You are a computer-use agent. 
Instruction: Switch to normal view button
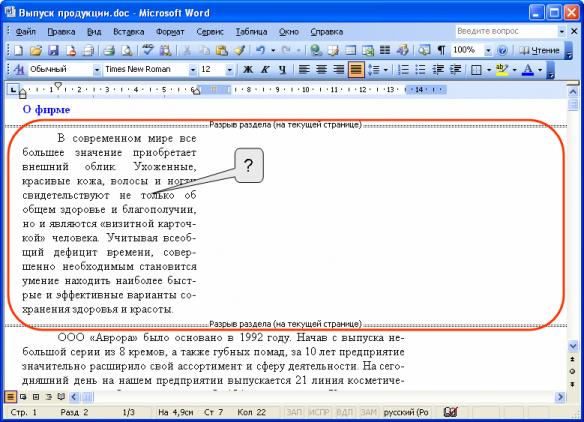pyautogui.click(x=10, y=397)
